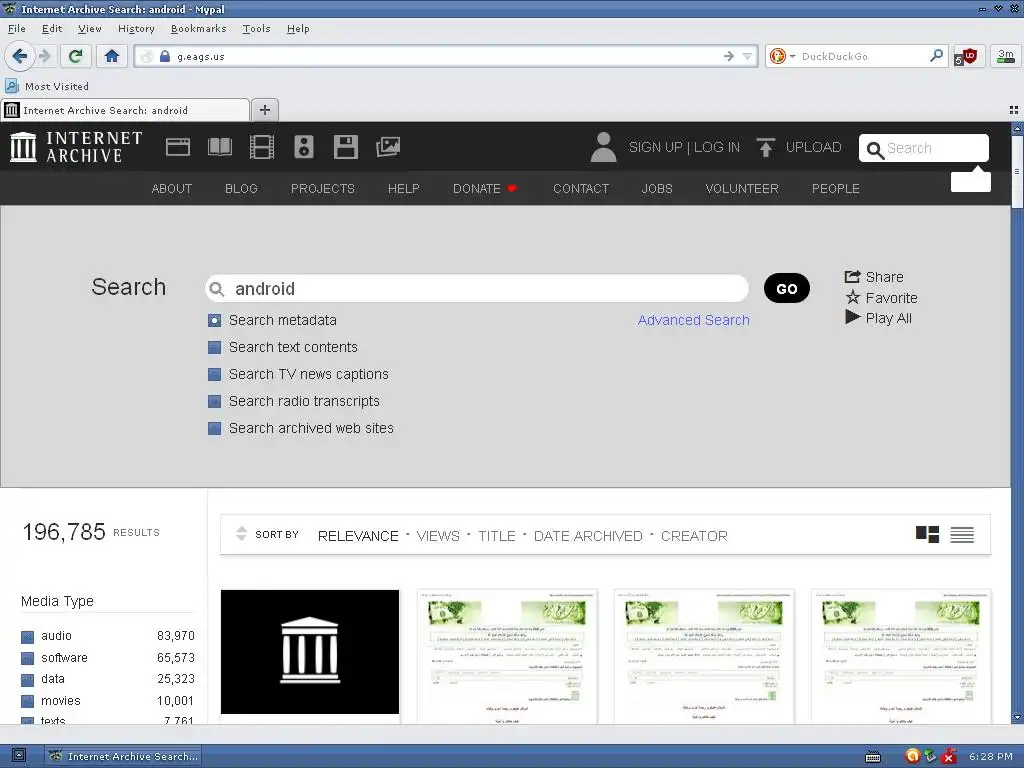Viewport: 1024px width, 768px height.
Task: Open the tab list button at tab bar right
Action: point(1014,110)
